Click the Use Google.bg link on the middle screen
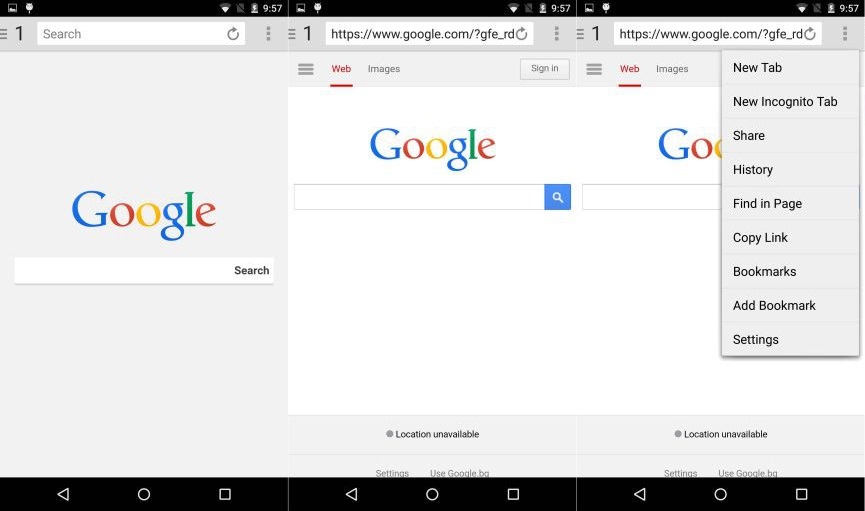865x511 pixels. click(x=460, y=473)
